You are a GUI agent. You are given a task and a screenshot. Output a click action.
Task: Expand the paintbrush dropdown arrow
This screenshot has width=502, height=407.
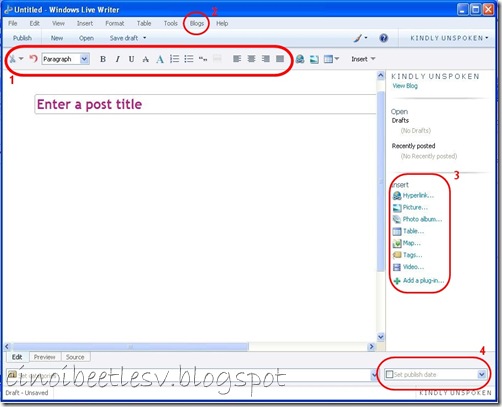[366, 38]
